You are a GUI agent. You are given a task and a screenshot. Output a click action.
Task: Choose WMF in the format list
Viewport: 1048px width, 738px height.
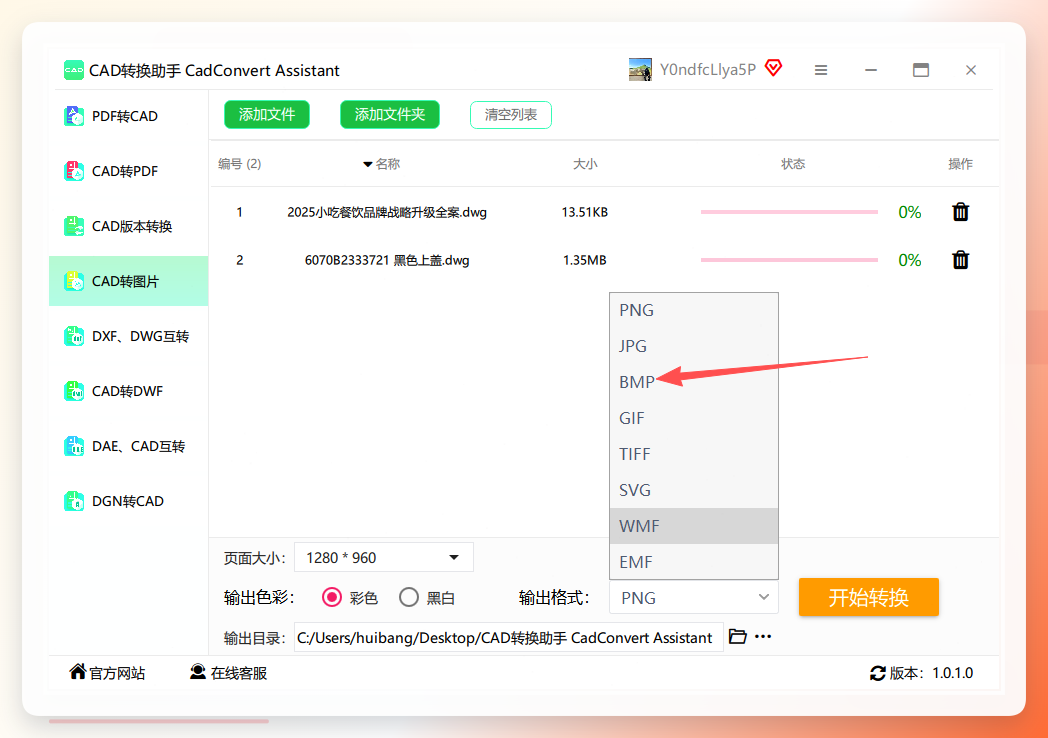pyautogui.click(x=694, y=526)
